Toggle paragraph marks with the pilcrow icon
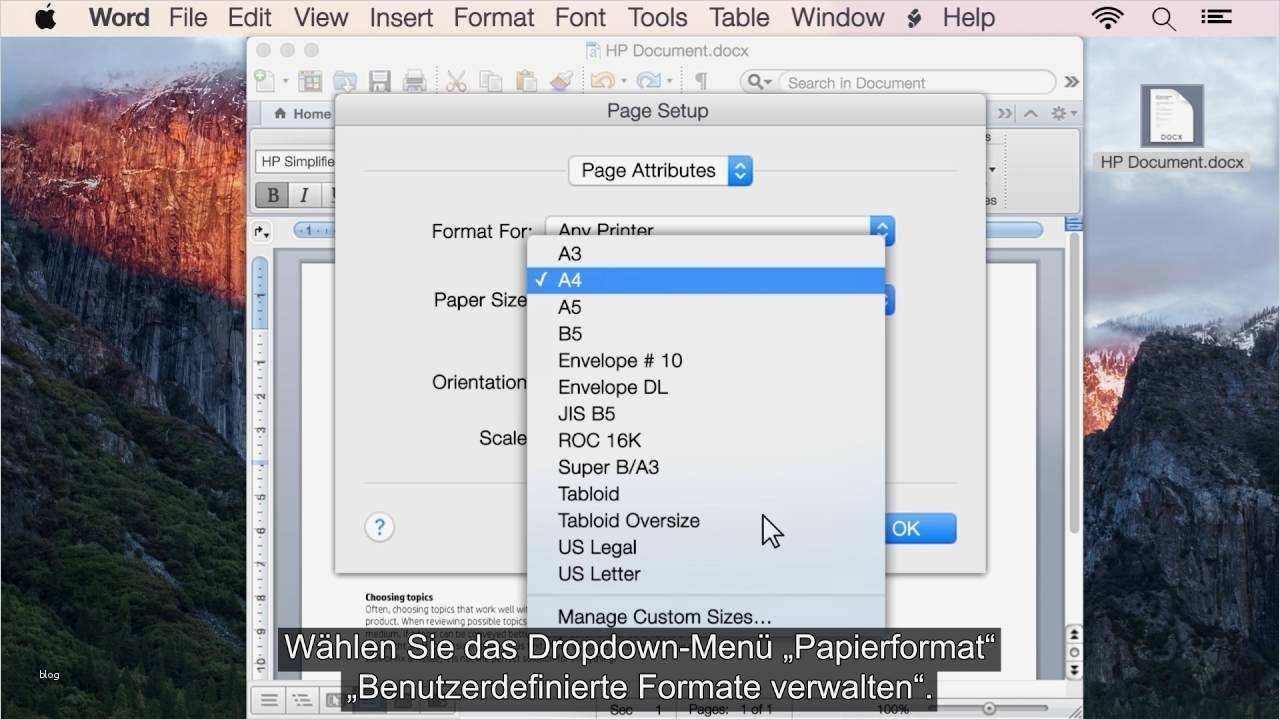Viewport: 1280px width, 720px height. 702,80
